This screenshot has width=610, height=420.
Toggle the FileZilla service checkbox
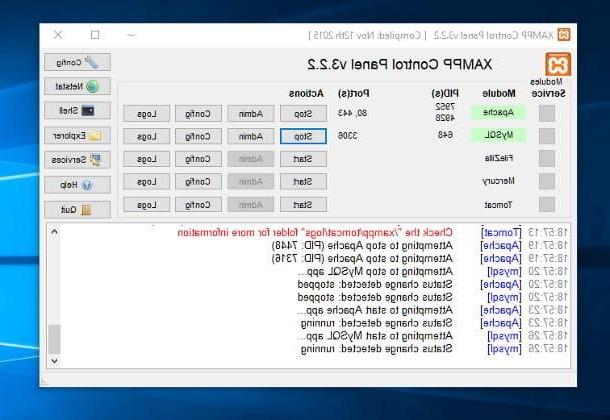click(x=547, y=159)
